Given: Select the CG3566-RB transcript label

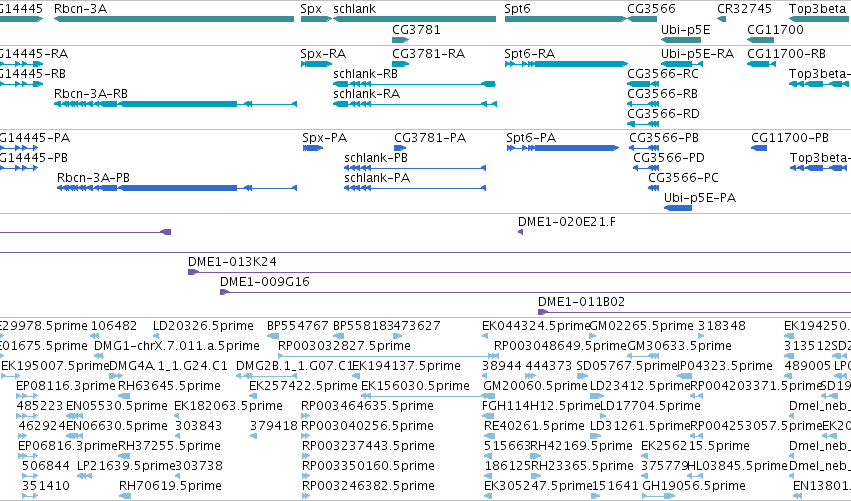Looking at the screenshot, I should click(662, 94).
